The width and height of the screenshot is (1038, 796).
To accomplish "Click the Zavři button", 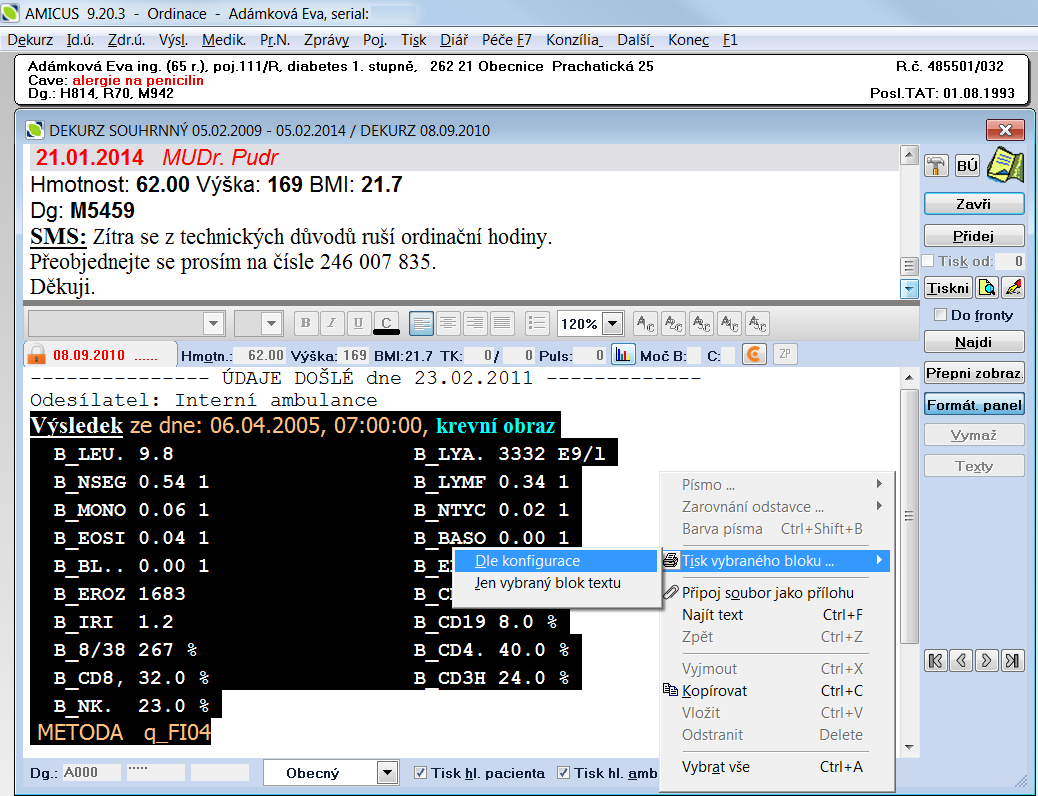I will (974, 204).
